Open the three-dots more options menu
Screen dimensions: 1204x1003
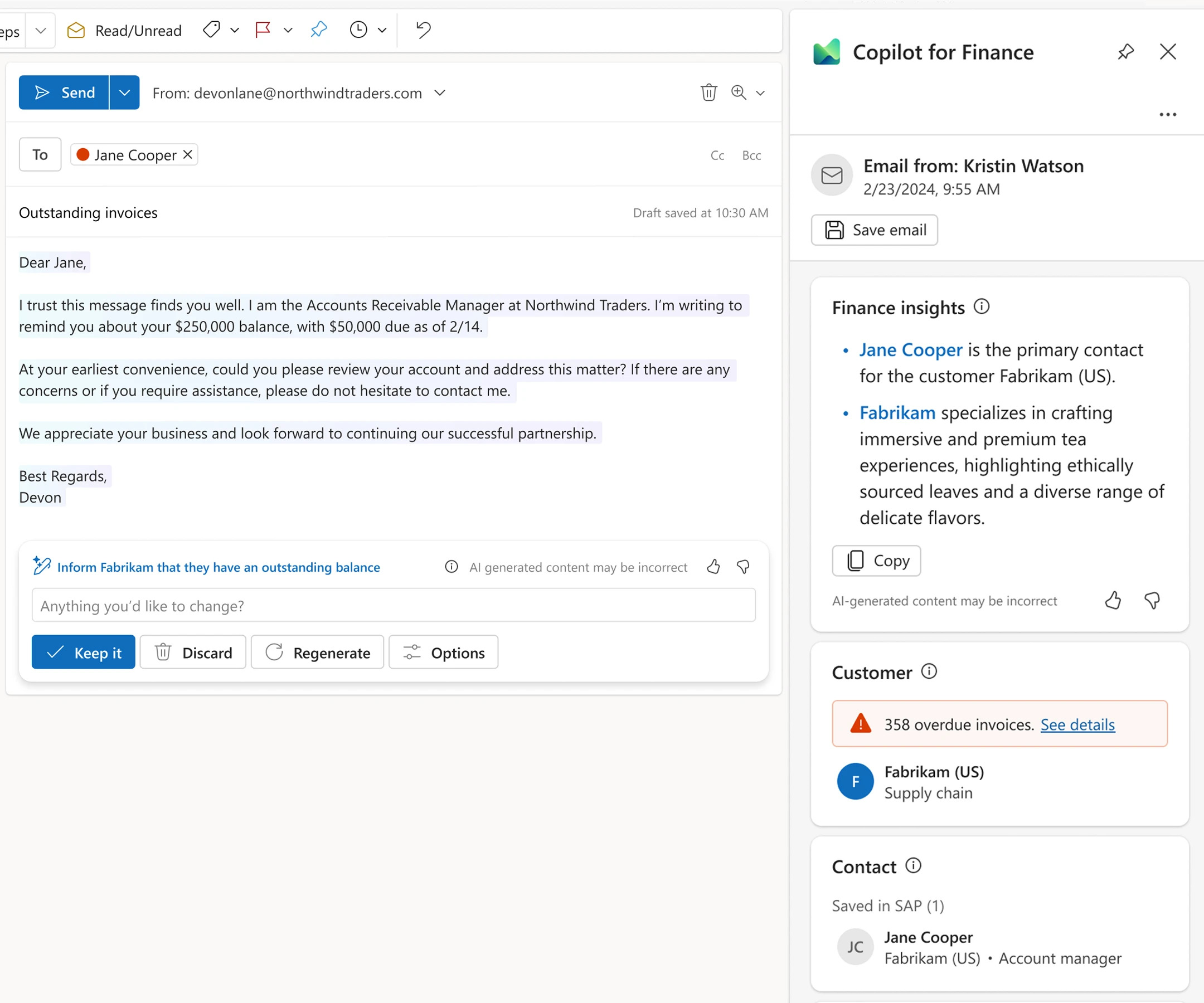click(1167, 115)
